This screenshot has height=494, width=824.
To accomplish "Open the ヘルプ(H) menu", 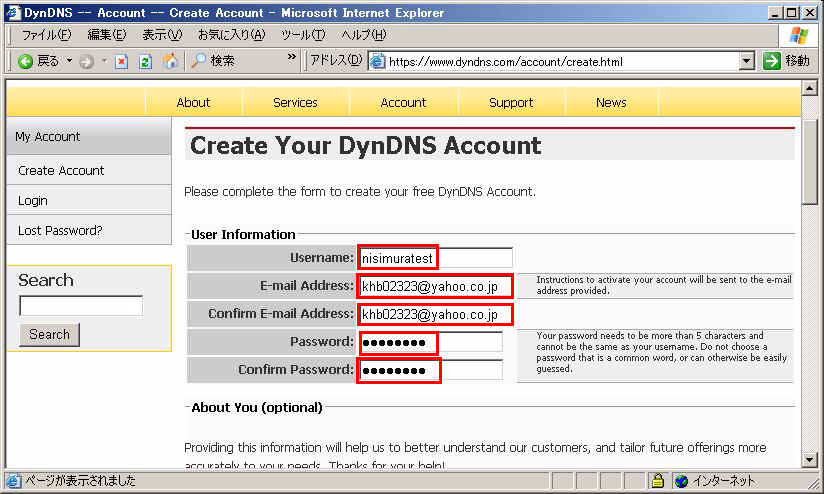I will [364, 35].
